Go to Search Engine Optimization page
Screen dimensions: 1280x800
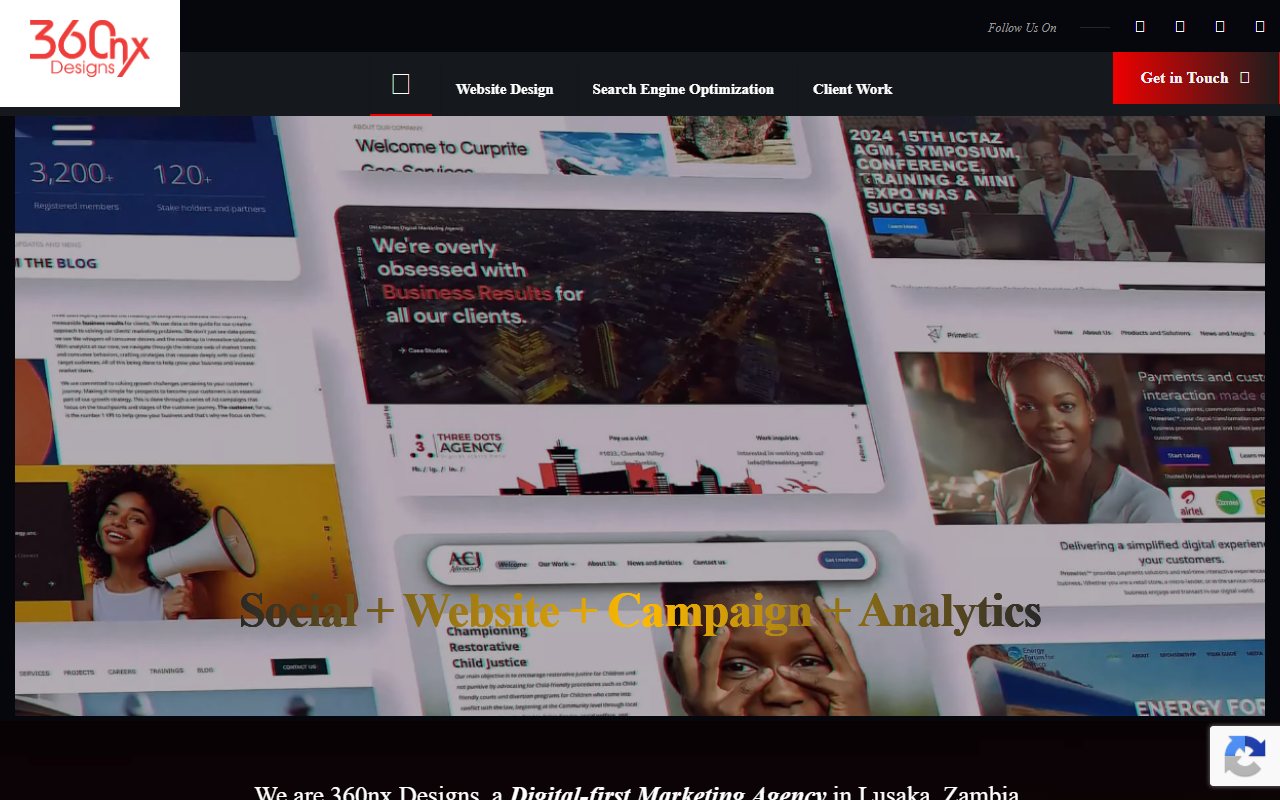point(683,89)
